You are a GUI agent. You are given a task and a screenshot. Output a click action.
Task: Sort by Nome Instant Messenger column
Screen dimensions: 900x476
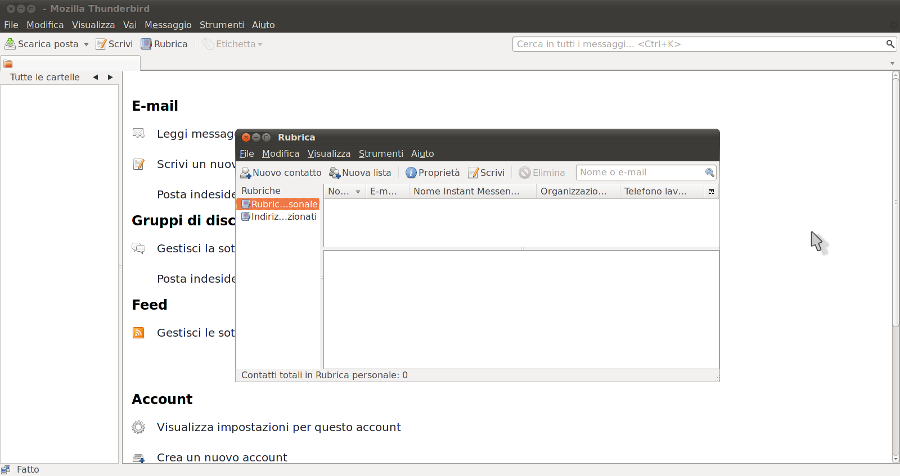472,191
